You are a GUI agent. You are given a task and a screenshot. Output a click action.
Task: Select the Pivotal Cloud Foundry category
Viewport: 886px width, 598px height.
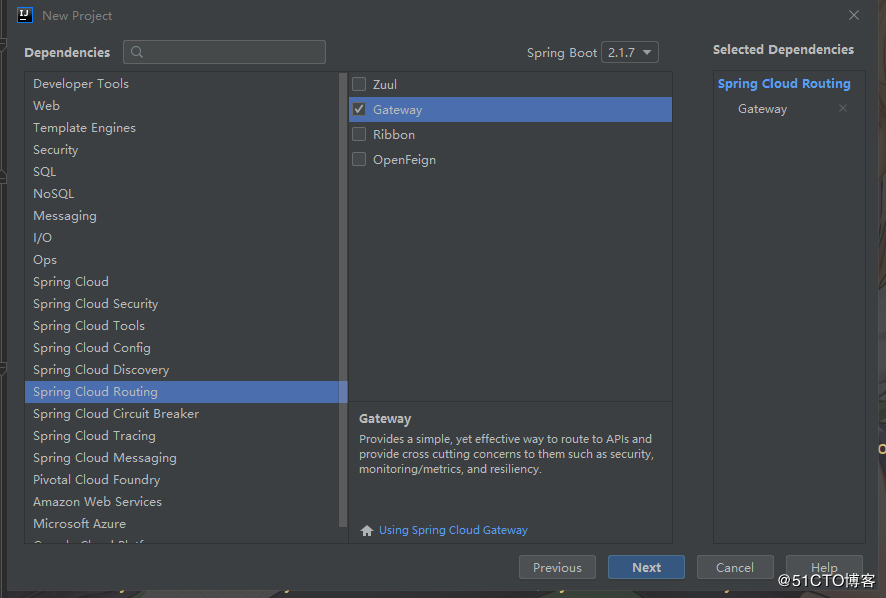(x=182, y=480)
